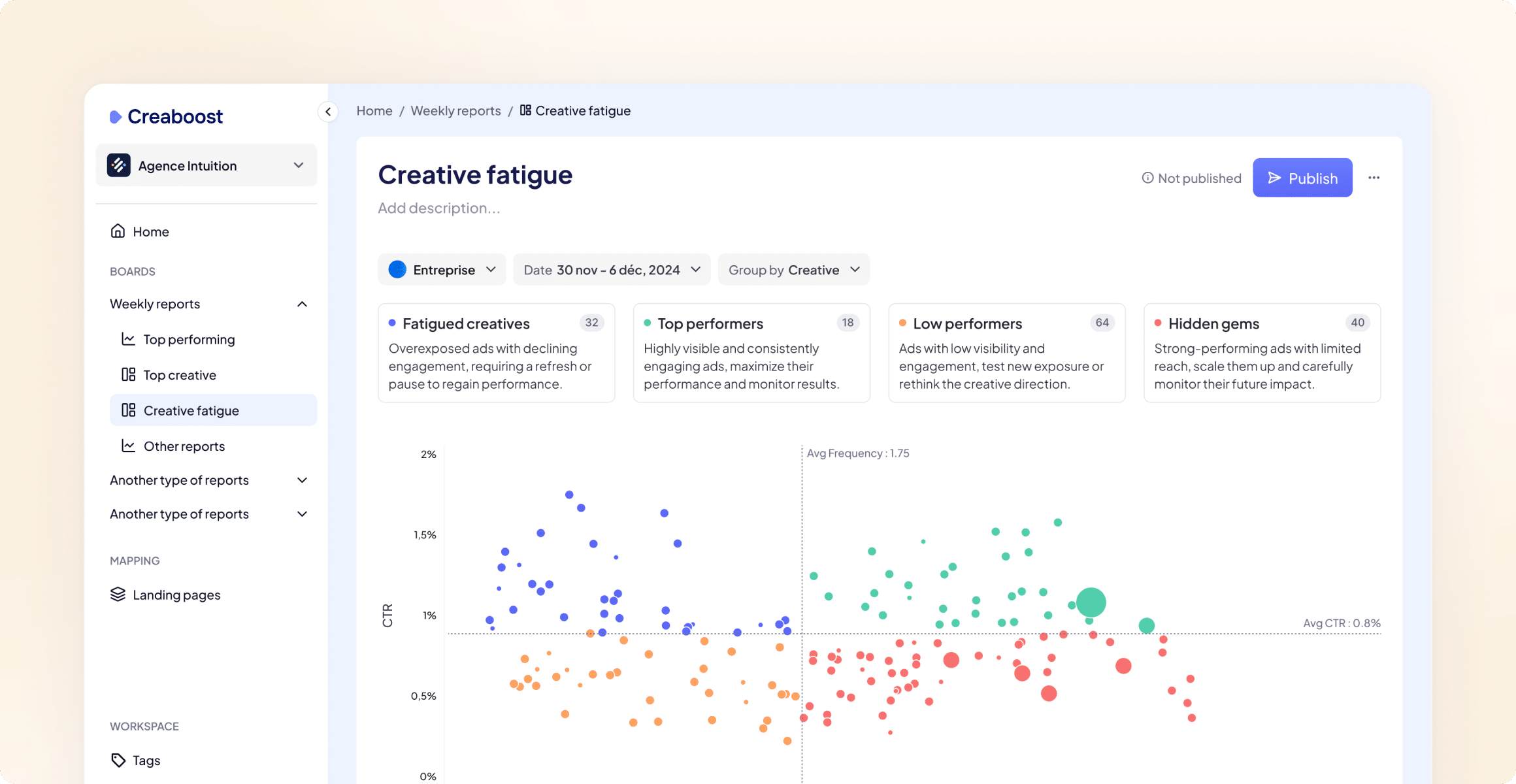Image resolution: width=1516 pixels, height=784 pixels.
Task: Go to the Home breadcrumb link
Action: (374, 110)
